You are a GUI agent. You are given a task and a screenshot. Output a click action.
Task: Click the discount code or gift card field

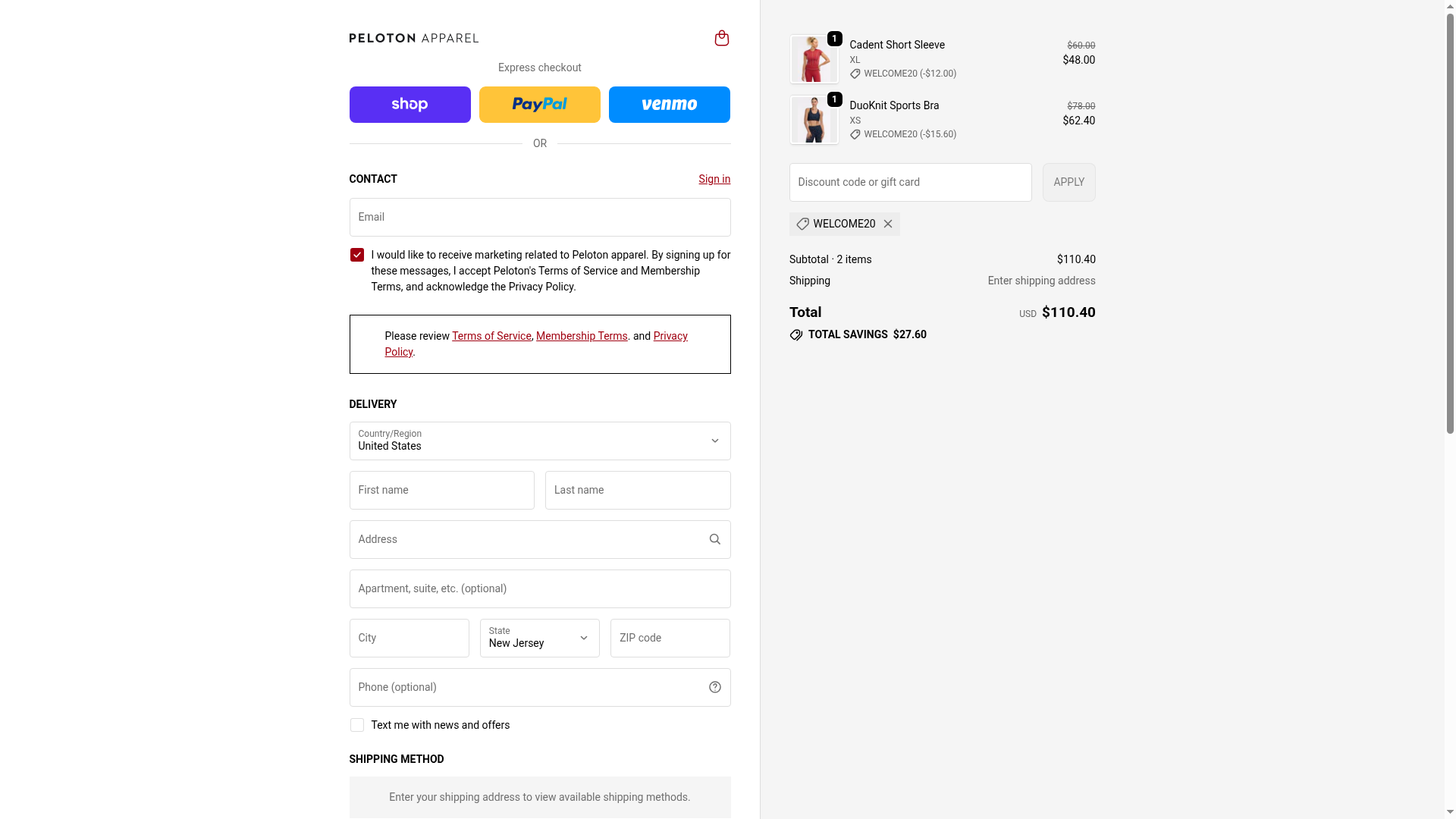910,182
